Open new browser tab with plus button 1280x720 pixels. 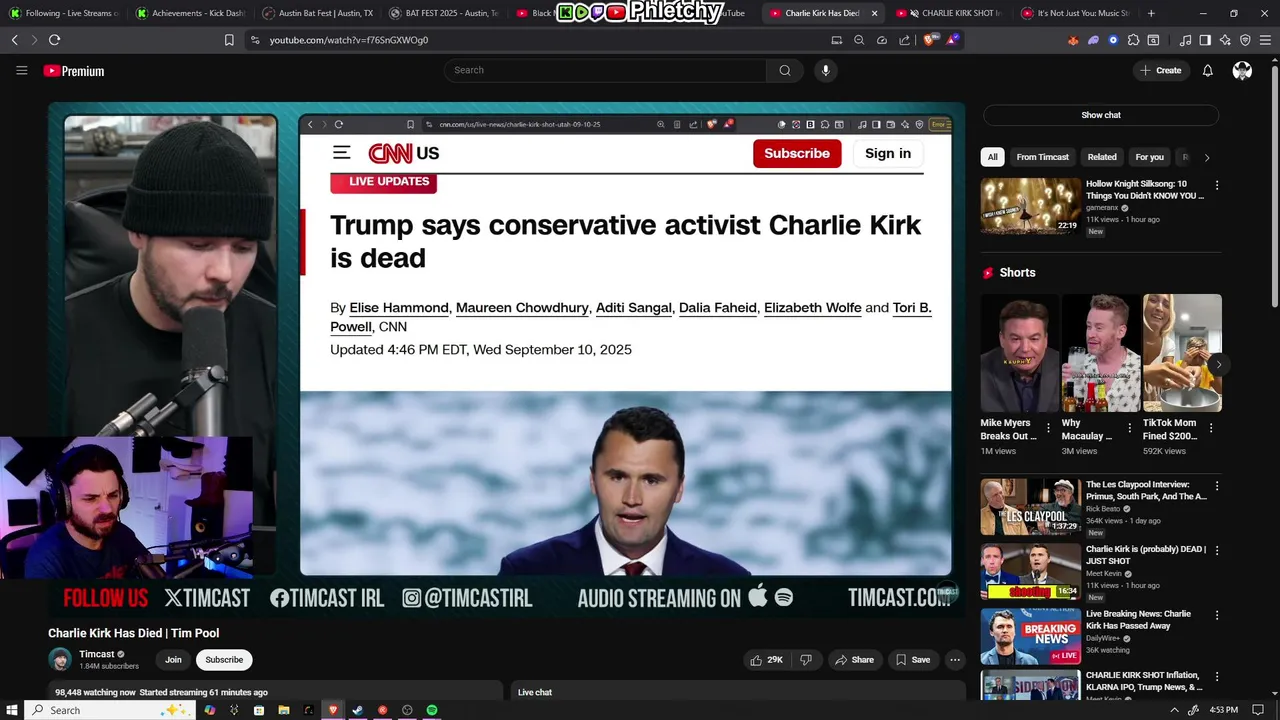pos(1151,13)
